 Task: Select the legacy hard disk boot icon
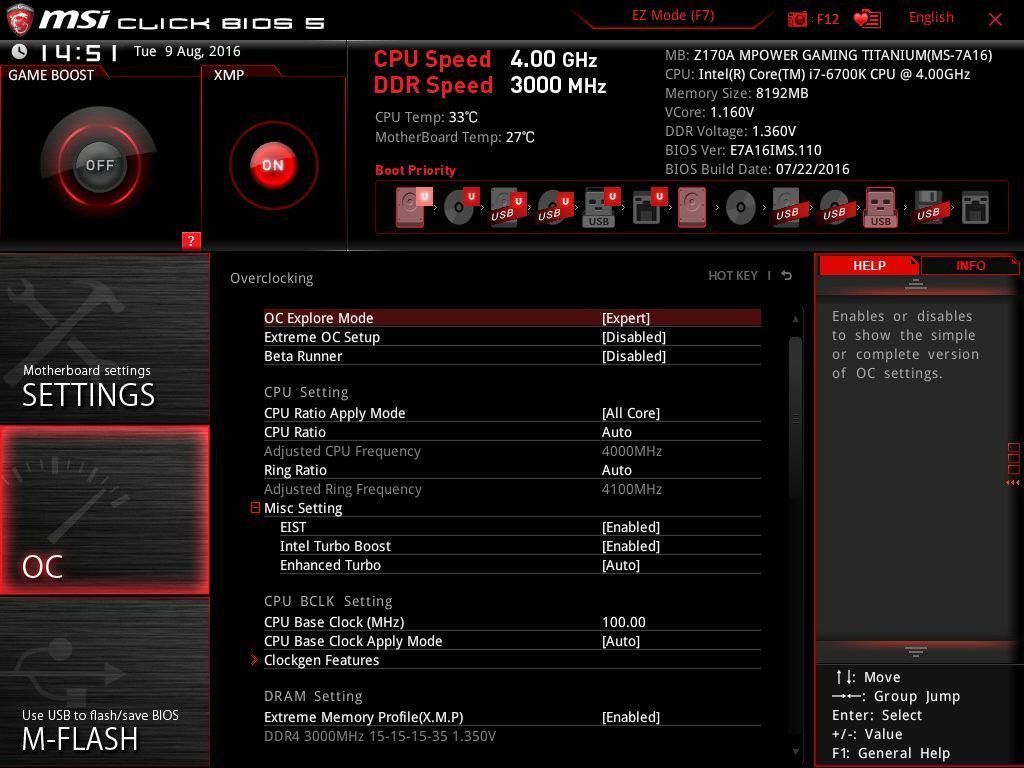[x=692, y=208]
